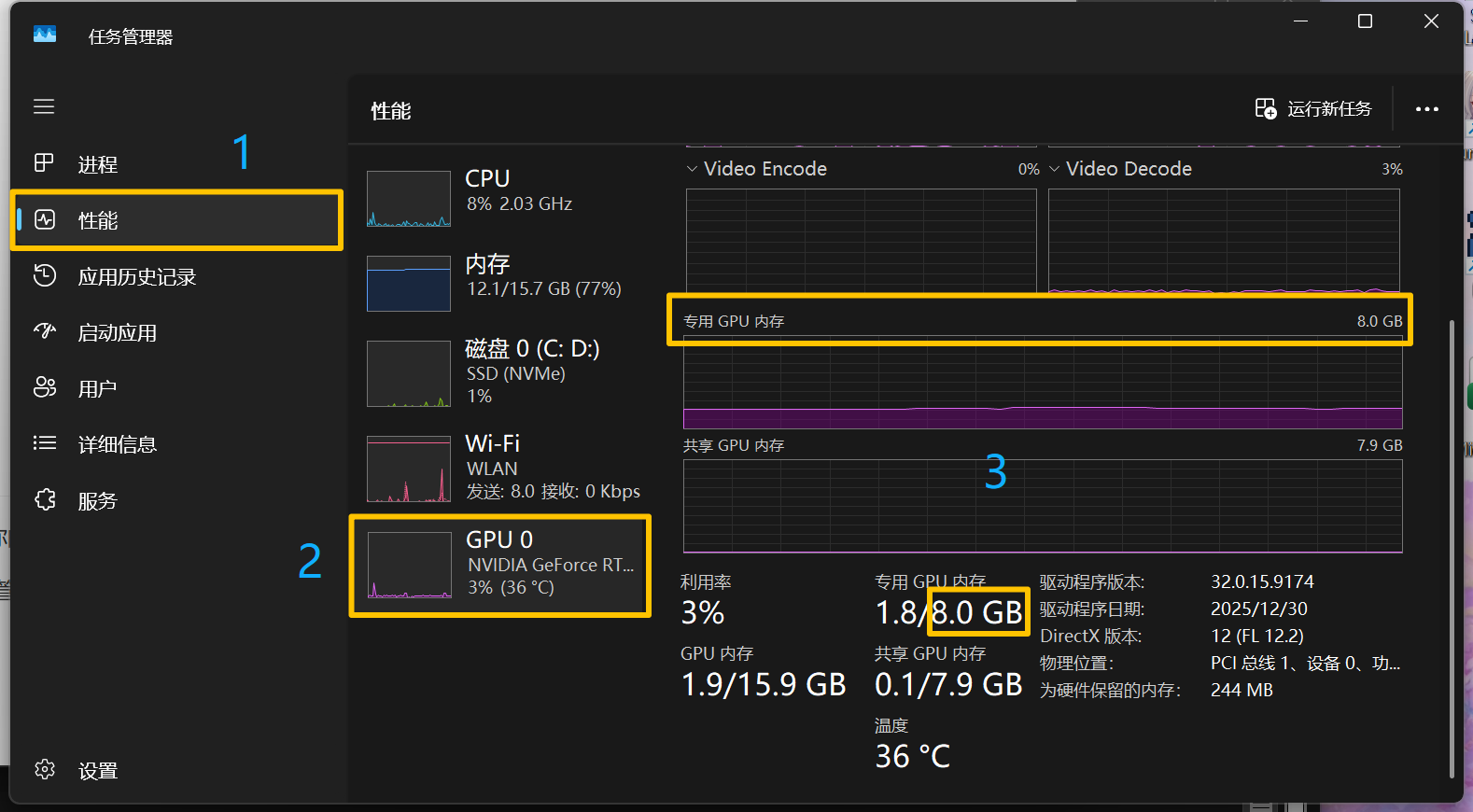Open the 进程 (Processes) page icon
Screen dimensions: 1473x812
[x=44, y=163]
